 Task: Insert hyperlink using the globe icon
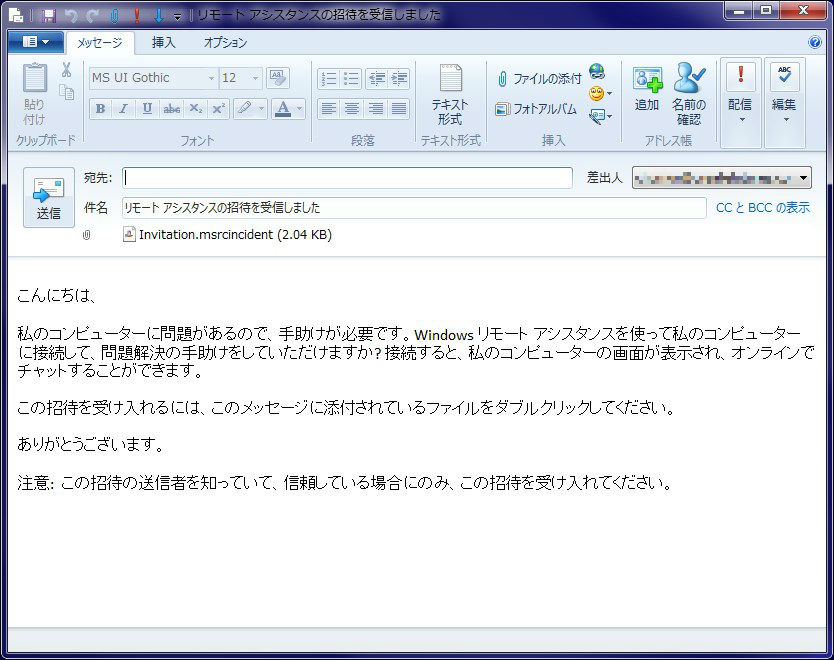click(x=597, y=70)
